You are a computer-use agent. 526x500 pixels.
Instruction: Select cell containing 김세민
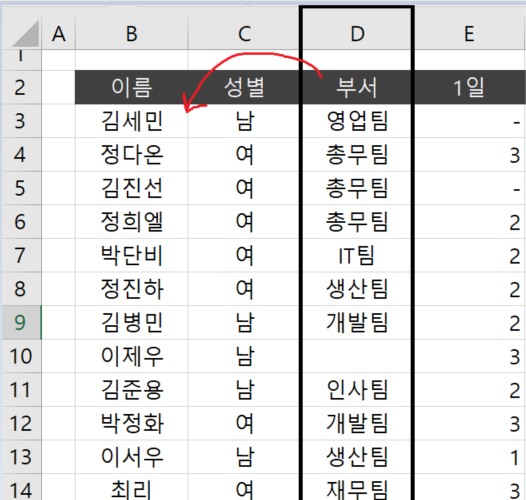(x=132, y=121)
